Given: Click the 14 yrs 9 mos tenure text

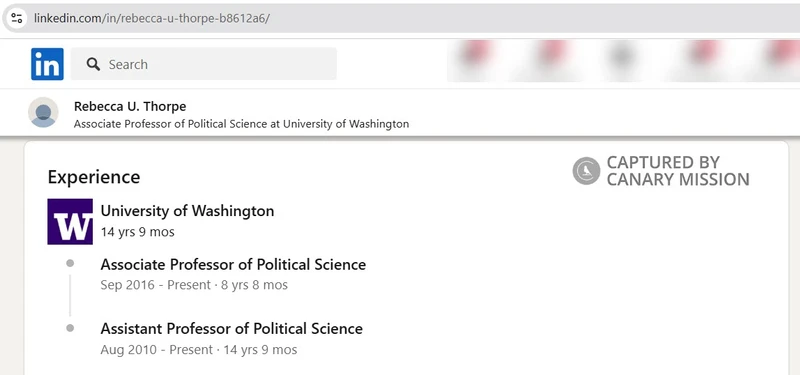Looking at the screenshot, I should 138,232.
